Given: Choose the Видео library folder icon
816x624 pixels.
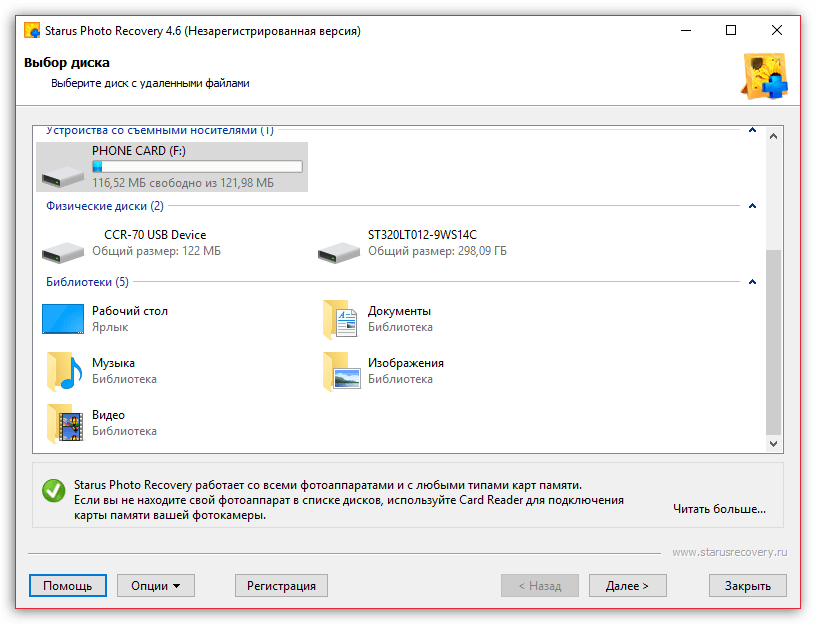Looking at the screenshot, I should [x=62, y=423].
